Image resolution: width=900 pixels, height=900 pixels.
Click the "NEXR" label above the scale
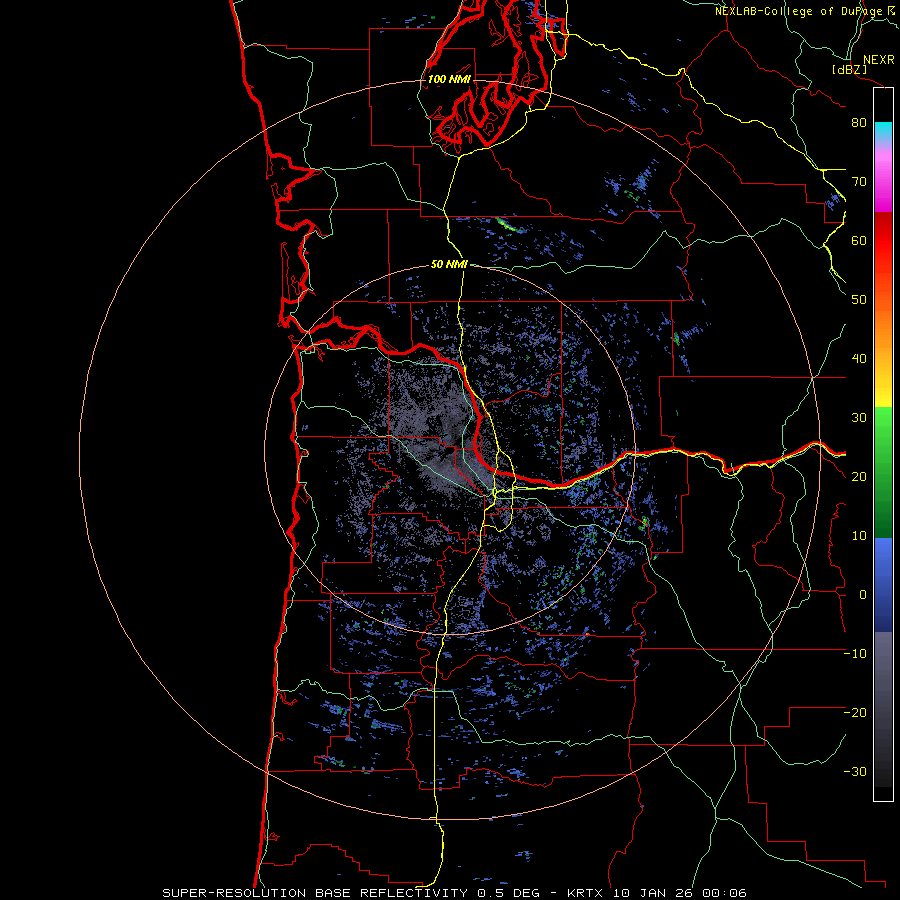coord(878,60)
